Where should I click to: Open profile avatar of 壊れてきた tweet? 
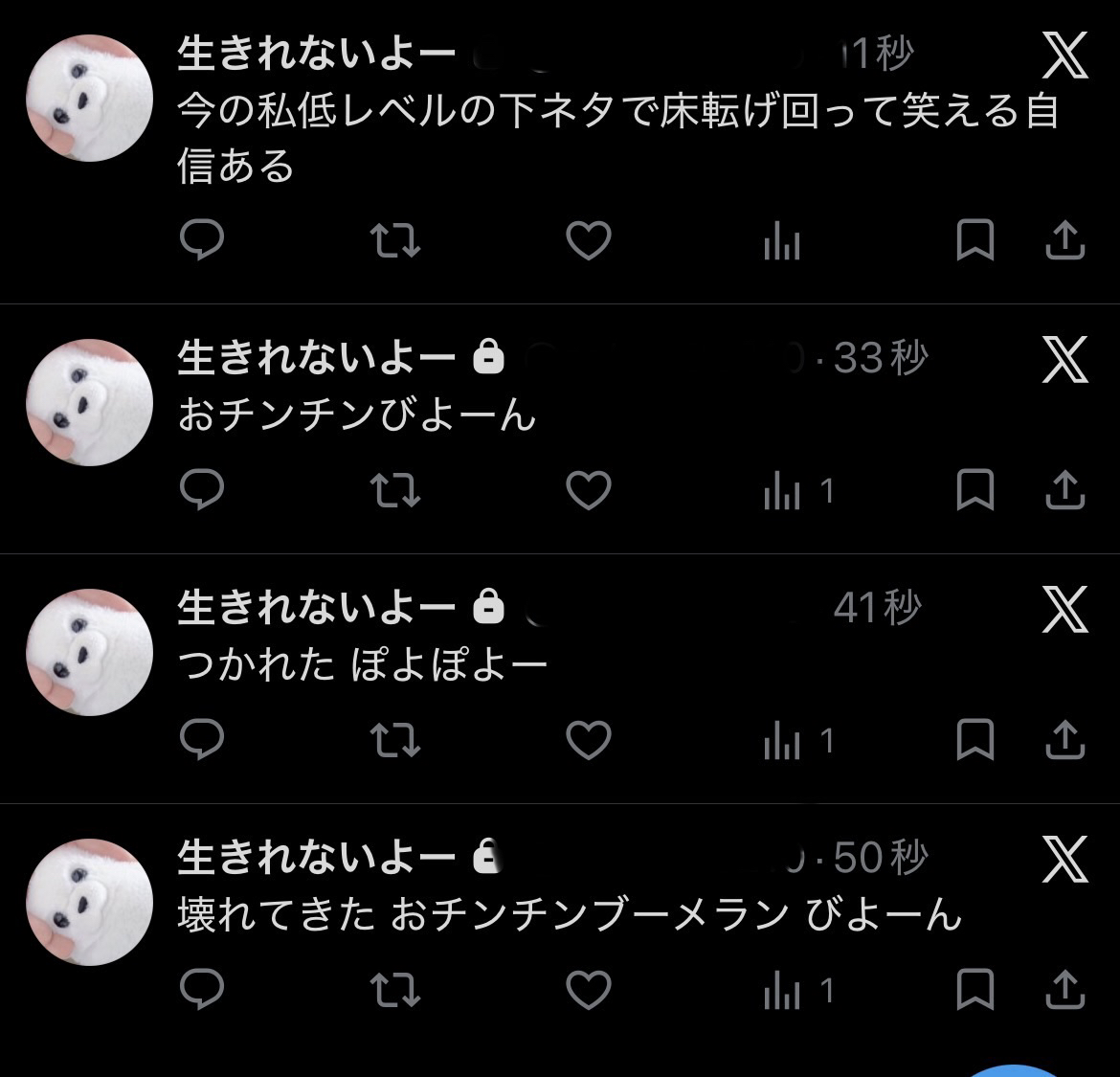[89, 902]
